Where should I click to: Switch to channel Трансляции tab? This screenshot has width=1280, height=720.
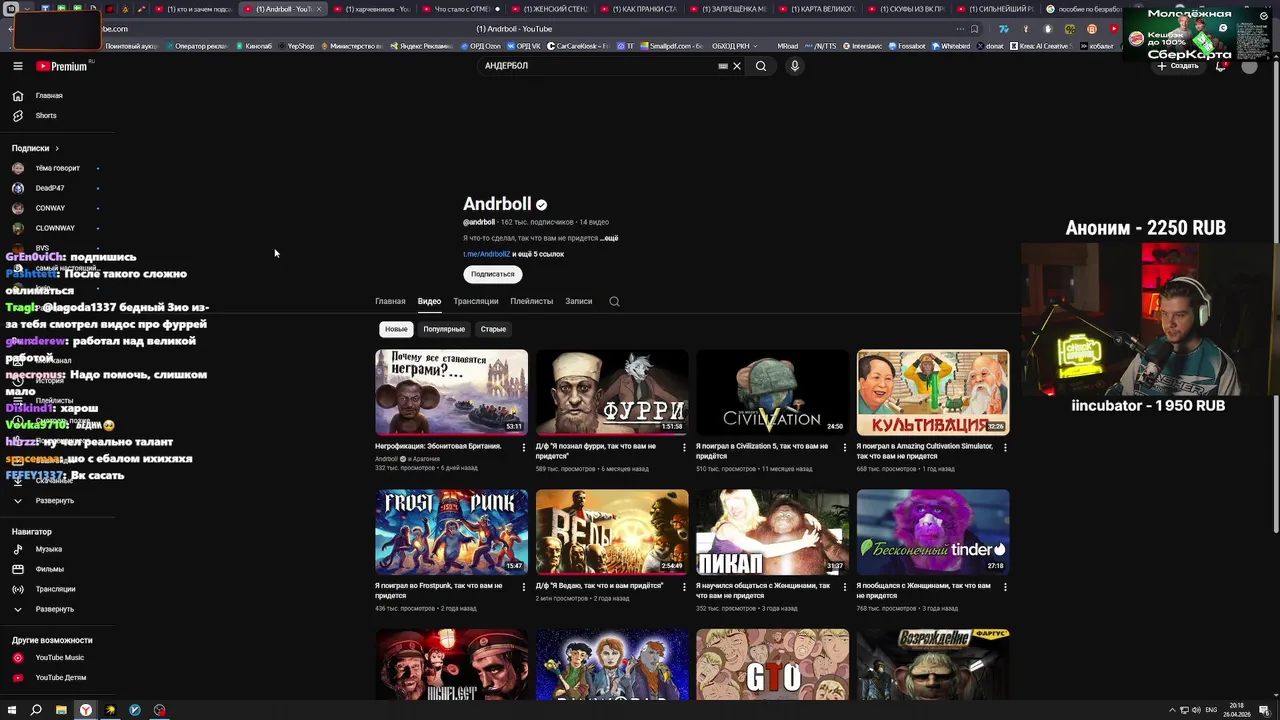click(475, 301)
